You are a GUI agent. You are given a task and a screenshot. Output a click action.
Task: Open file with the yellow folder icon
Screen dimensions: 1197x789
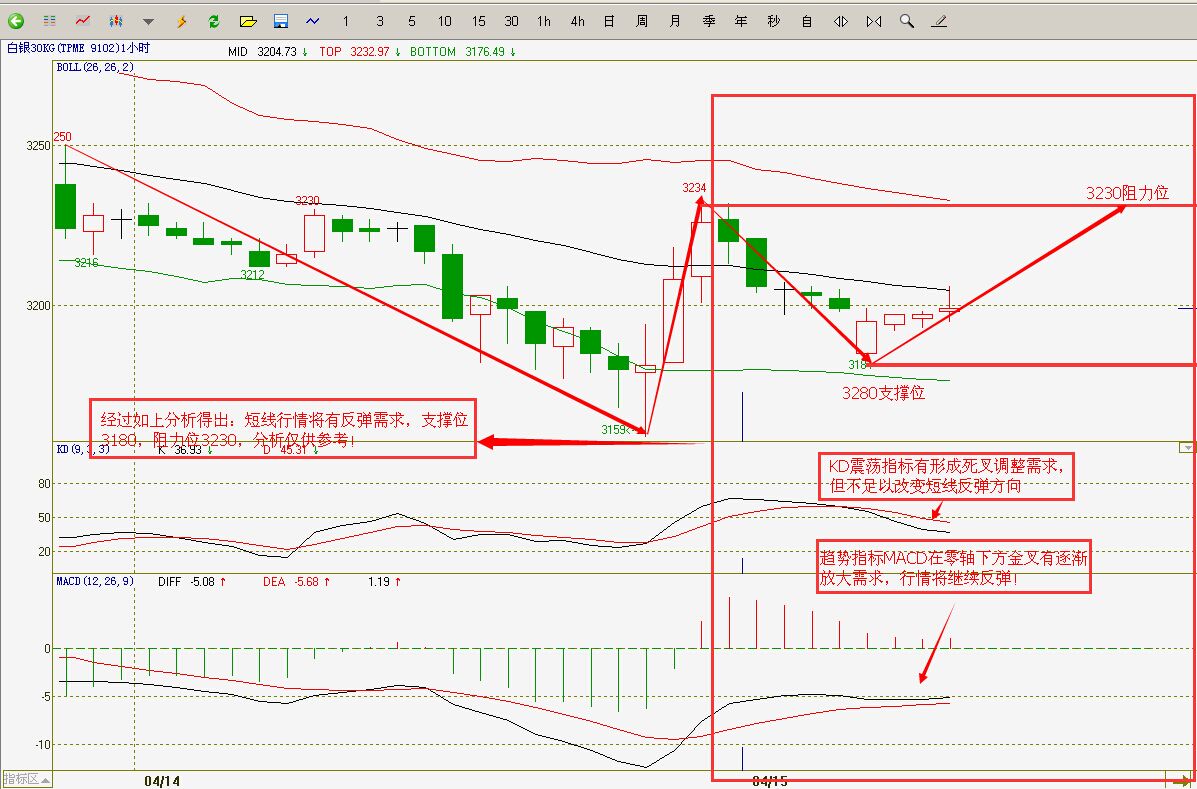(247, 21)
